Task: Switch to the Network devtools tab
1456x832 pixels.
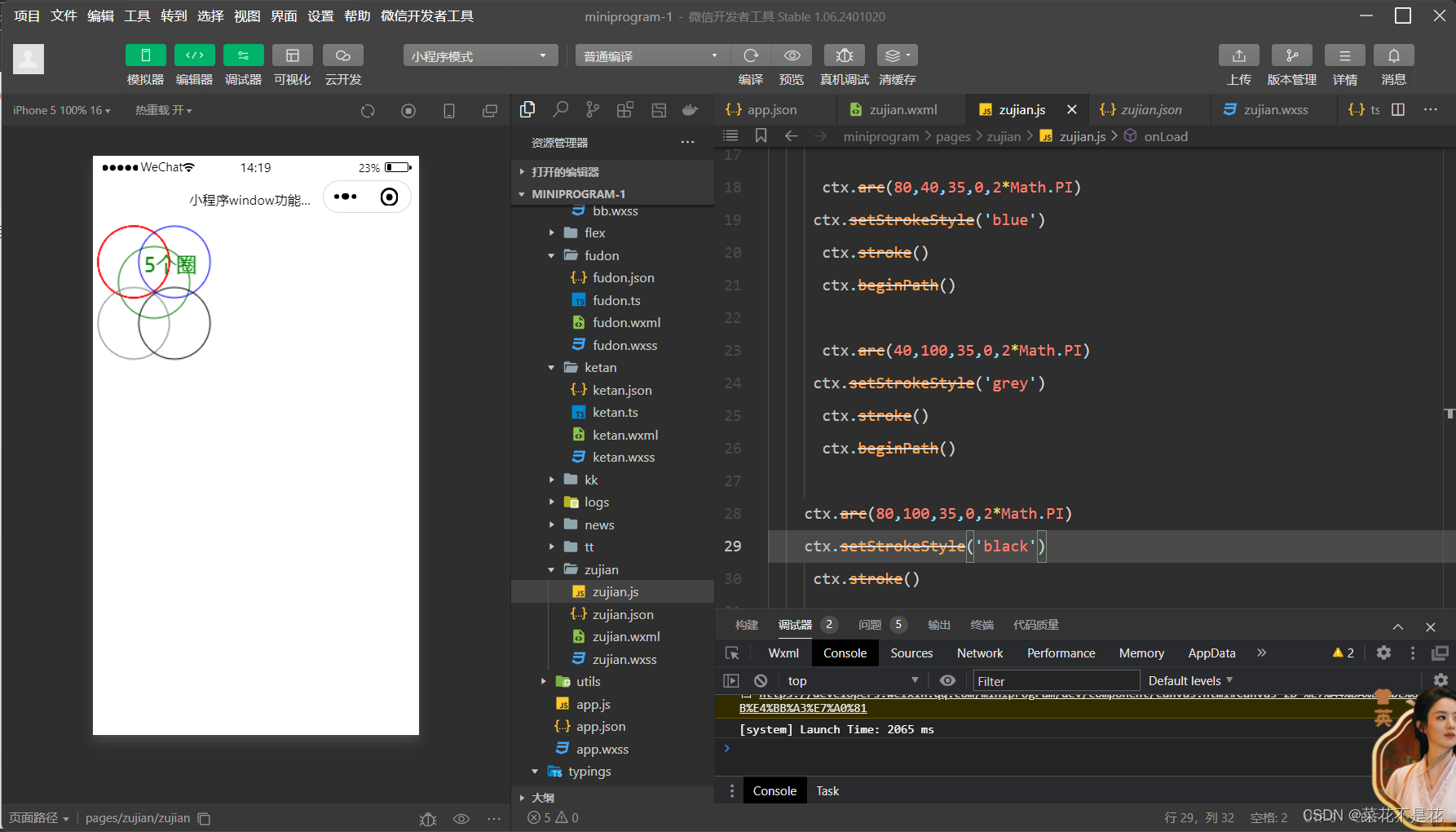Action: [x=980, y=653]
